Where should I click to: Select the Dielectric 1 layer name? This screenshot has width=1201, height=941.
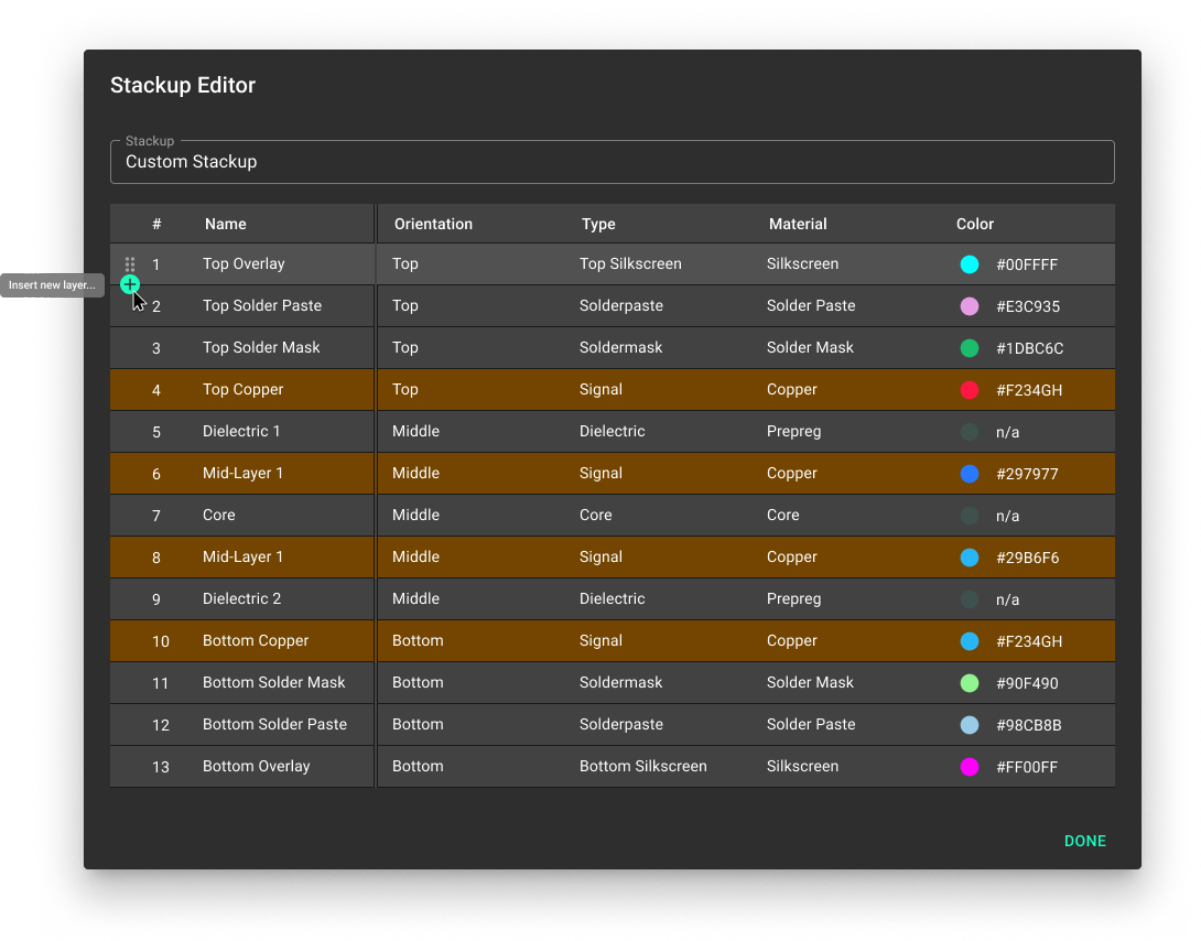point(241,431)
